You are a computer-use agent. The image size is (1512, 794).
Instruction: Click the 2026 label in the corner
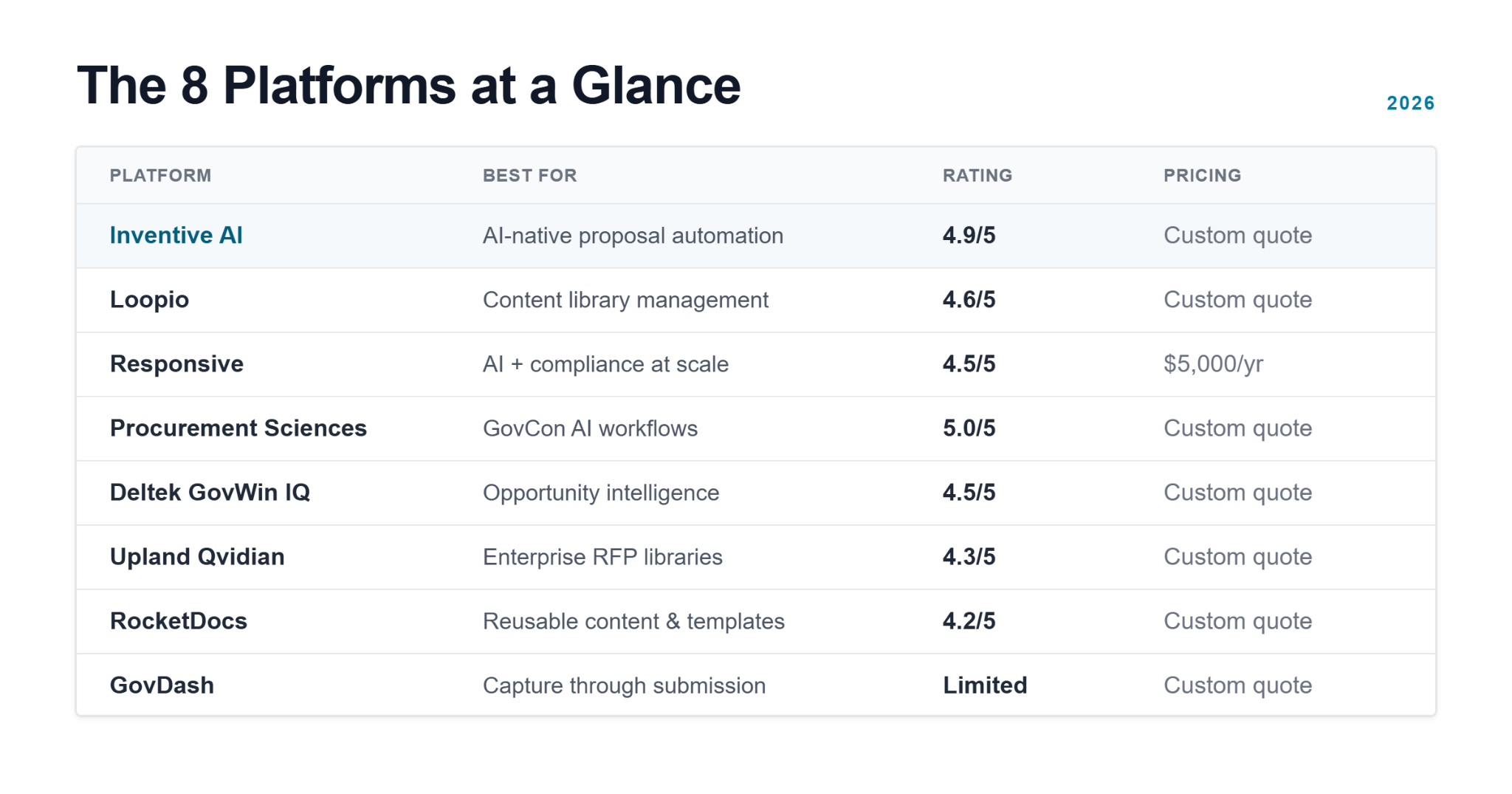coord(1410,103)
